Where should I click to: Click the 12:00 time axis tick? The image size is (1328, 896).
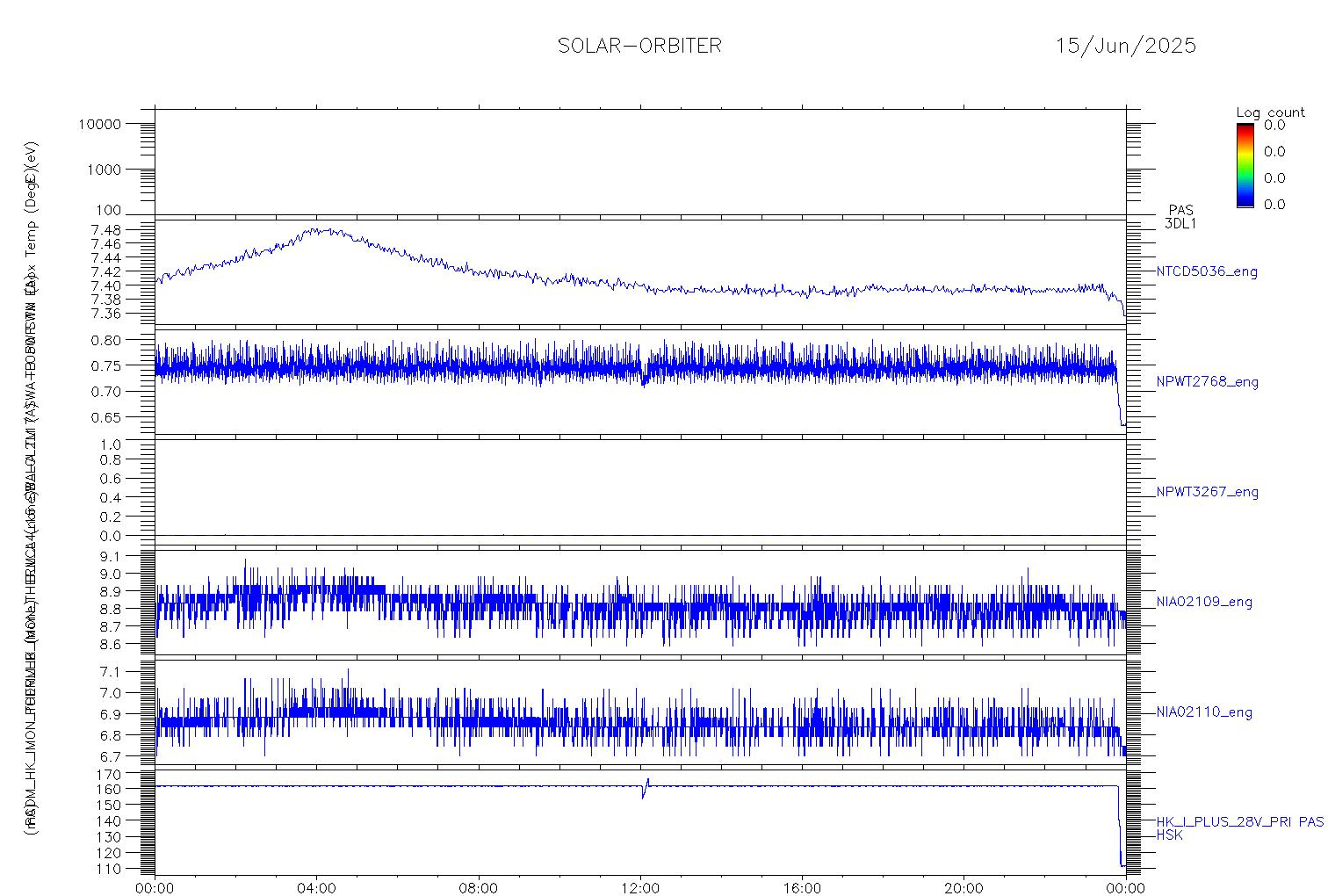tap(640, 887)
